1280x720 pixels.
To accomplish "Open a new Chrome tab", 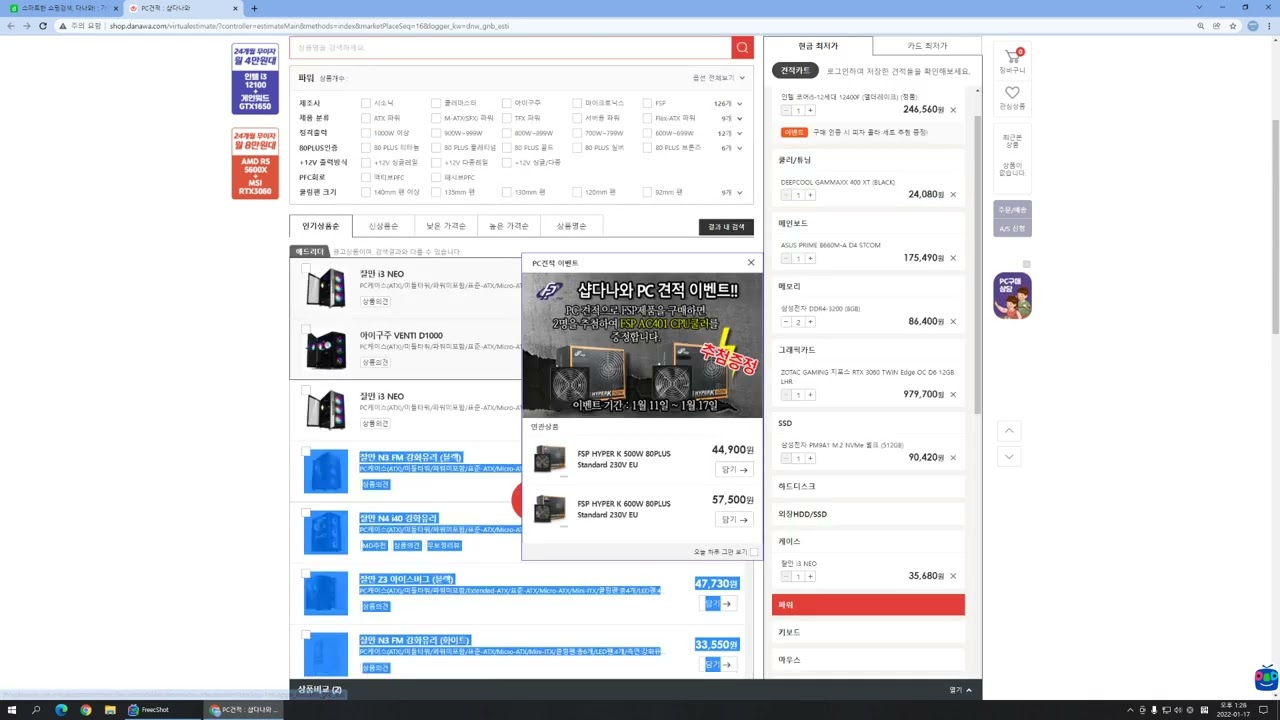I will coord(254,8).
